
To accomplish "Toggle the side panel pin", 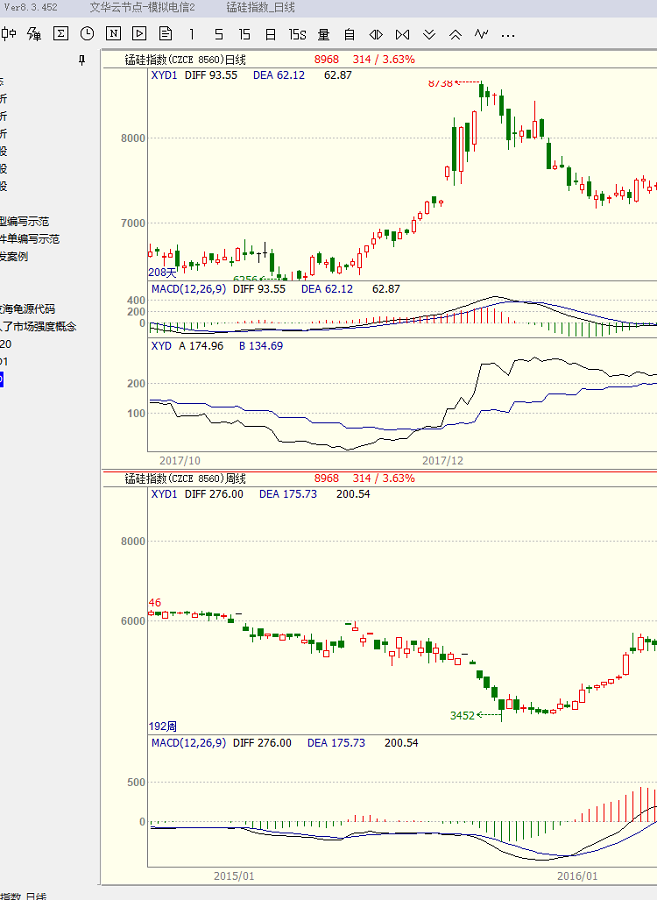I will click(x=82, y=61).
